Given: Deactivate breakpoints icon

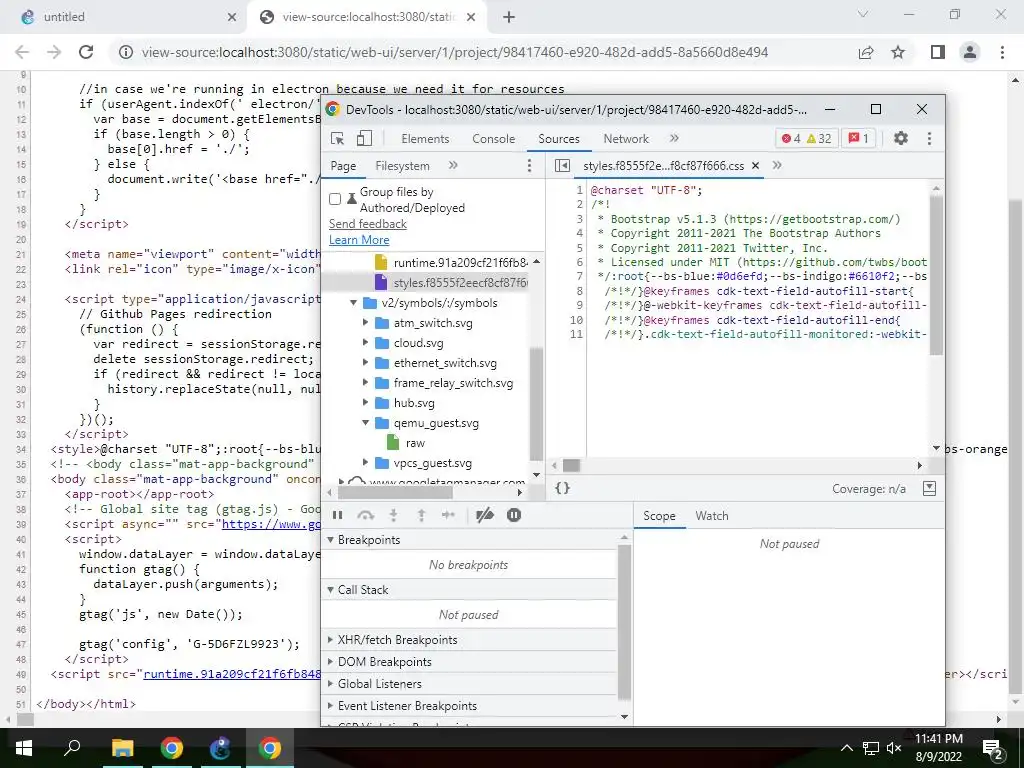Looking at the screenshot, I should [485, 515].
